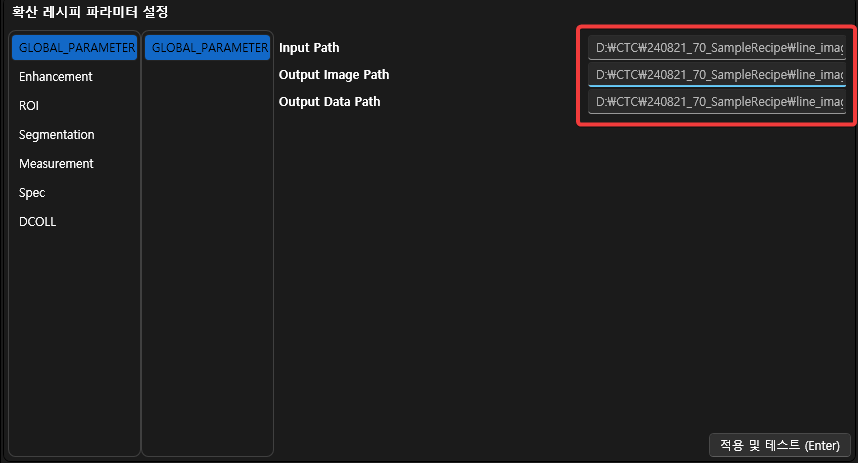Focus the Output Image Path field
The height and width of the screenshot is (463, 858).
(716, 75)
